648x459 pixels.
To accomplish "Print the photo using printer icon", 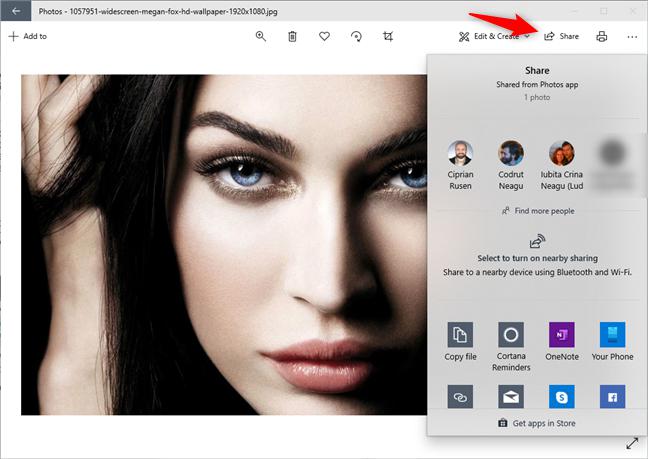I will pyautogui.click(x=601, y=36).
